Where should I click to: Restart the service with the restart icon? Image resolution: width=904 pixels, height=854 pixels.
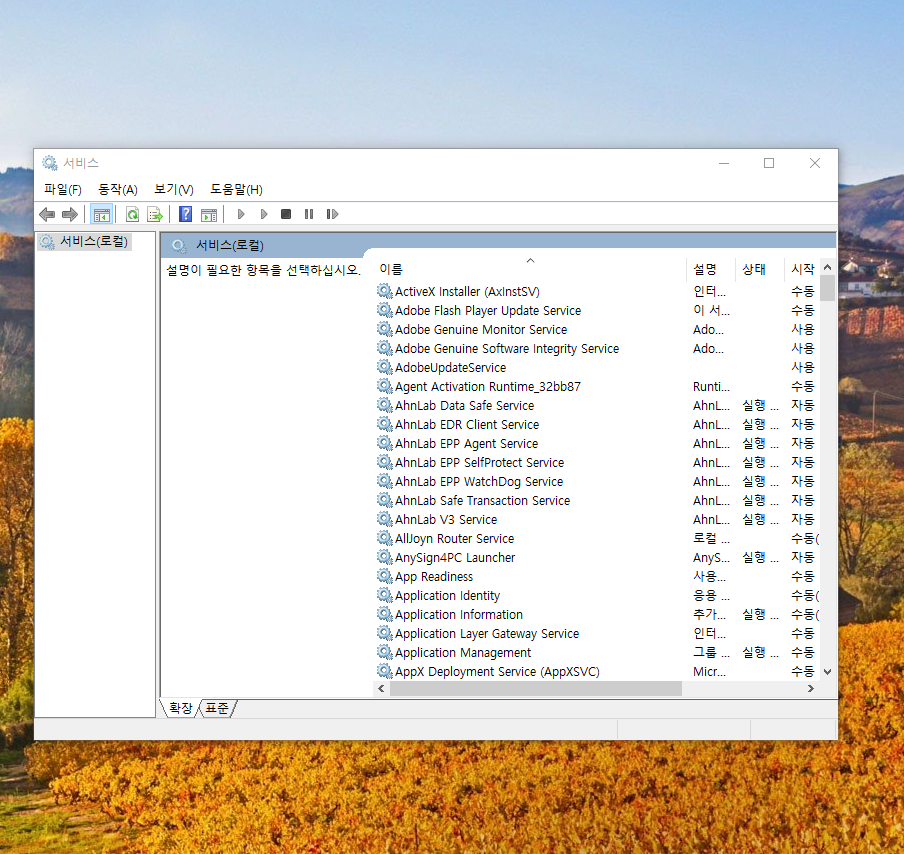pos(332,215)
